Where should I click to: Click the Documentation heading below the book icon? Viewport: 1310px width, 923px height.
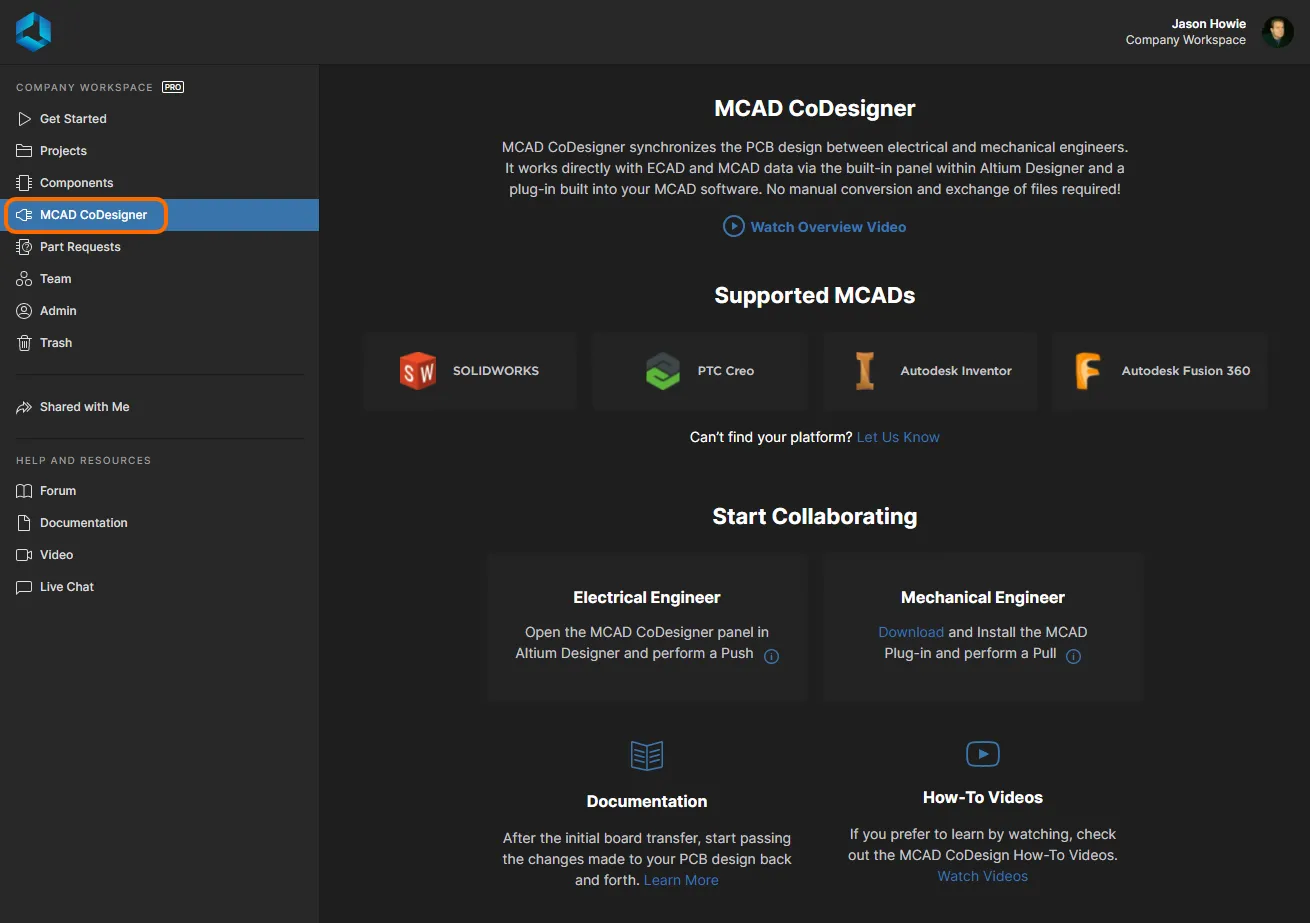(x=647, y=801)
